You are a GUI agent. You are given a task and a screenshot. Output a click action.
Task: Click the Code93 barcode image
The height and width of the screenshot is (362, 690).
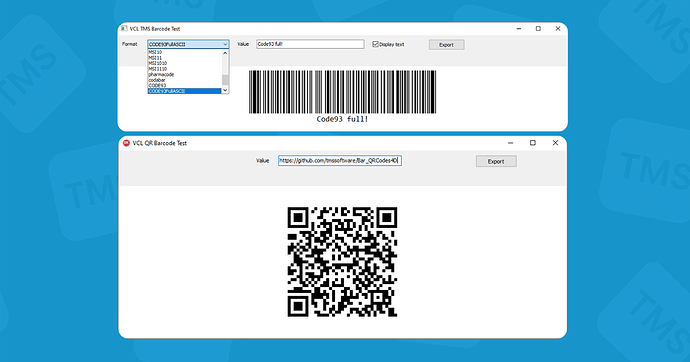tap(342, 91)
